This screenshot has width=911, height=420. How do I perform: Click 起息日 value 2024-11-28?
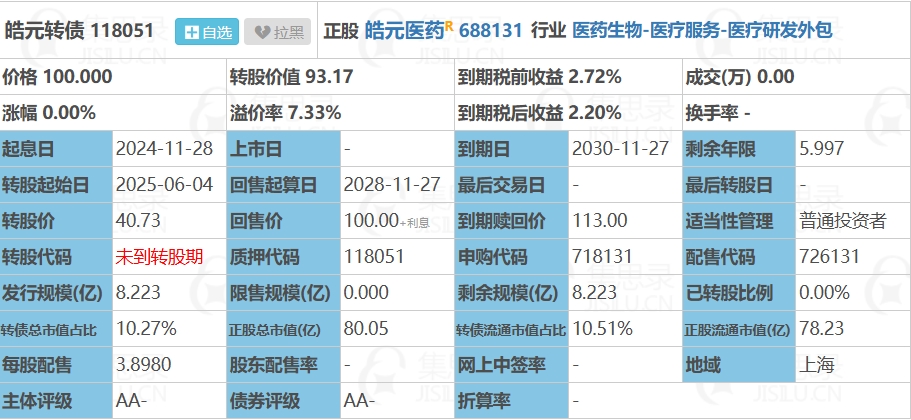(x=164, y=149)
